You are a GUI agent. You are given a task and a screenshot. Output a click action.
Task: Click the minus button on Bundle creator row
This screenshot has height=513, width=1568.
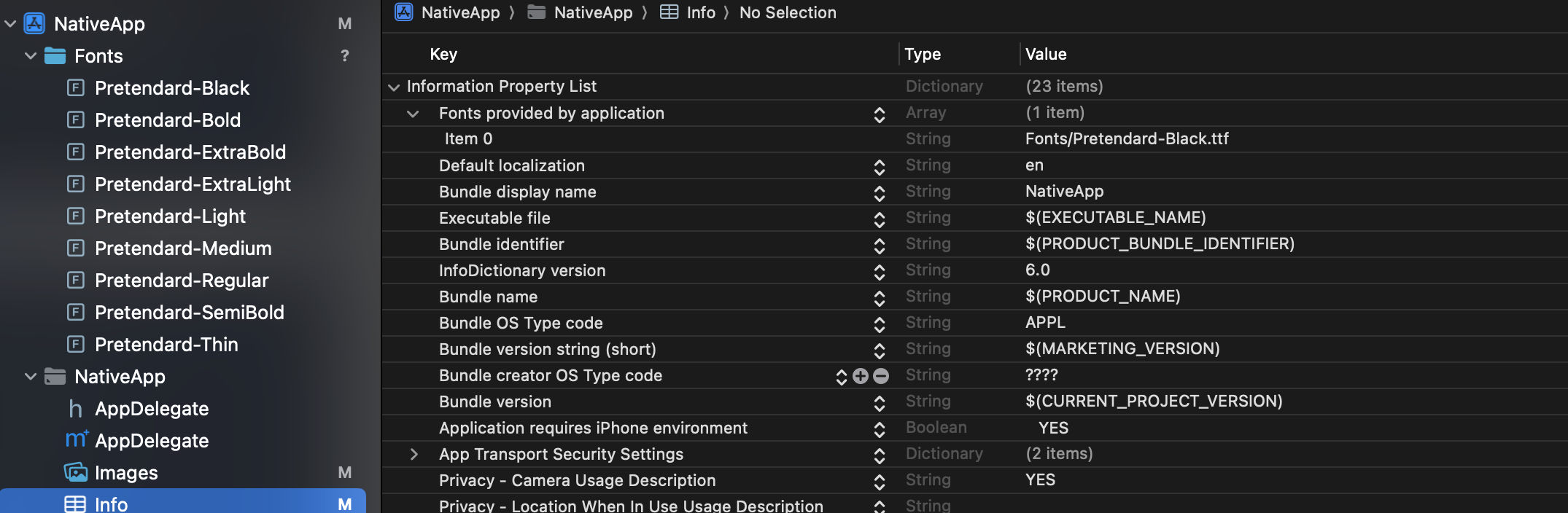coord(881,376)
